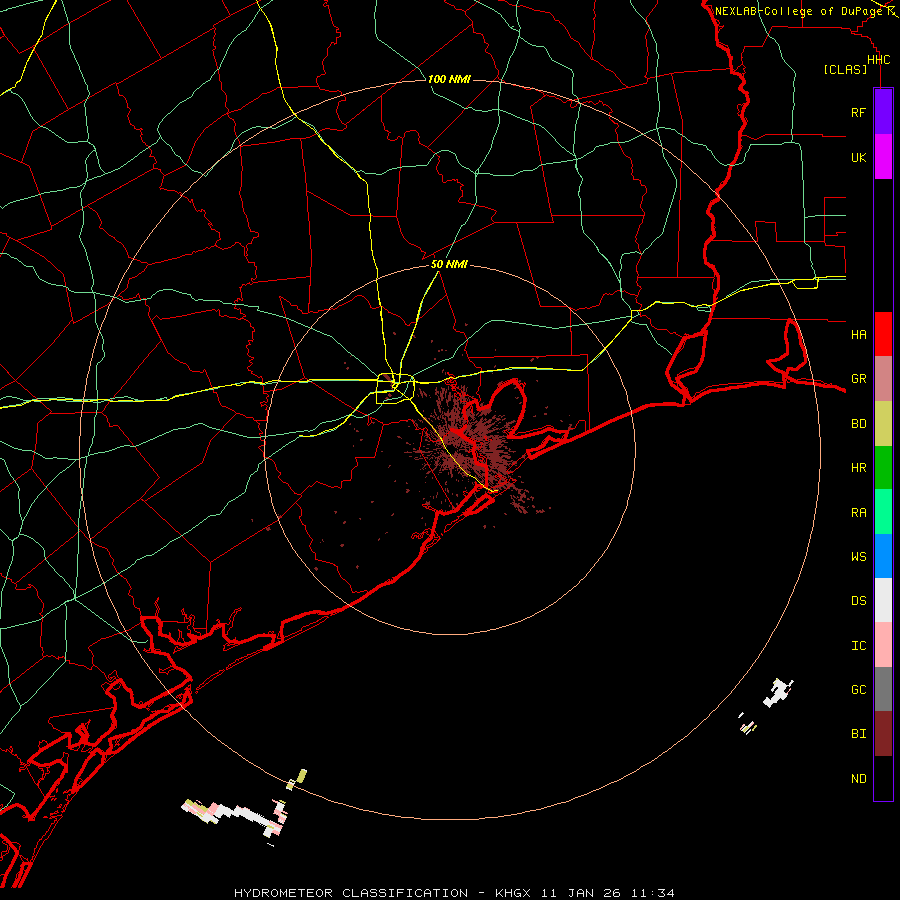The height and width of the screenshot is (900, 900).
Task: Click the BD legend label
Action: click(x=859, y=424)
